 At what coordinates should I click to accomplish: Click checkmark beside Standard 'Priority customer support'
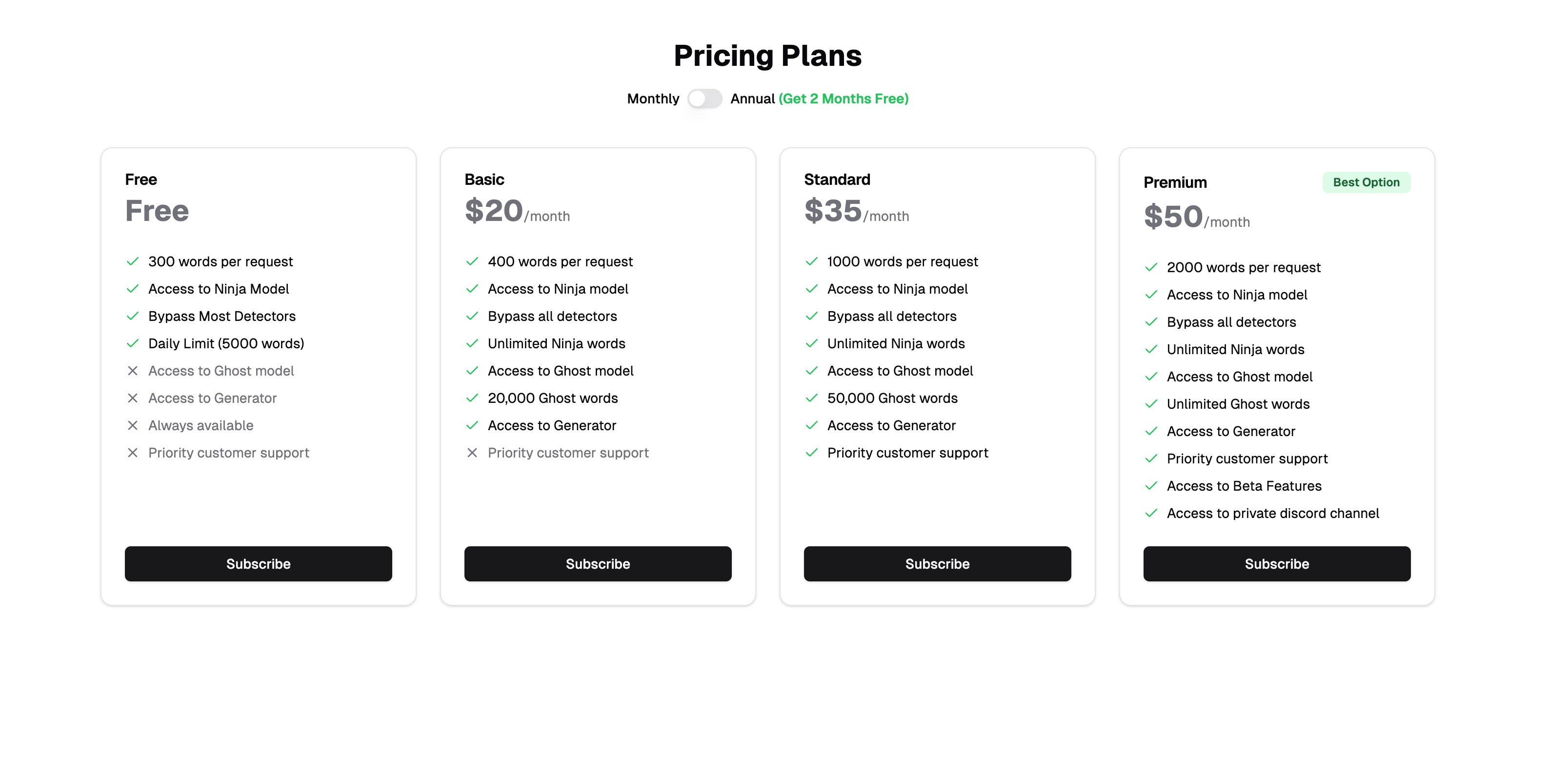(811, 453)
